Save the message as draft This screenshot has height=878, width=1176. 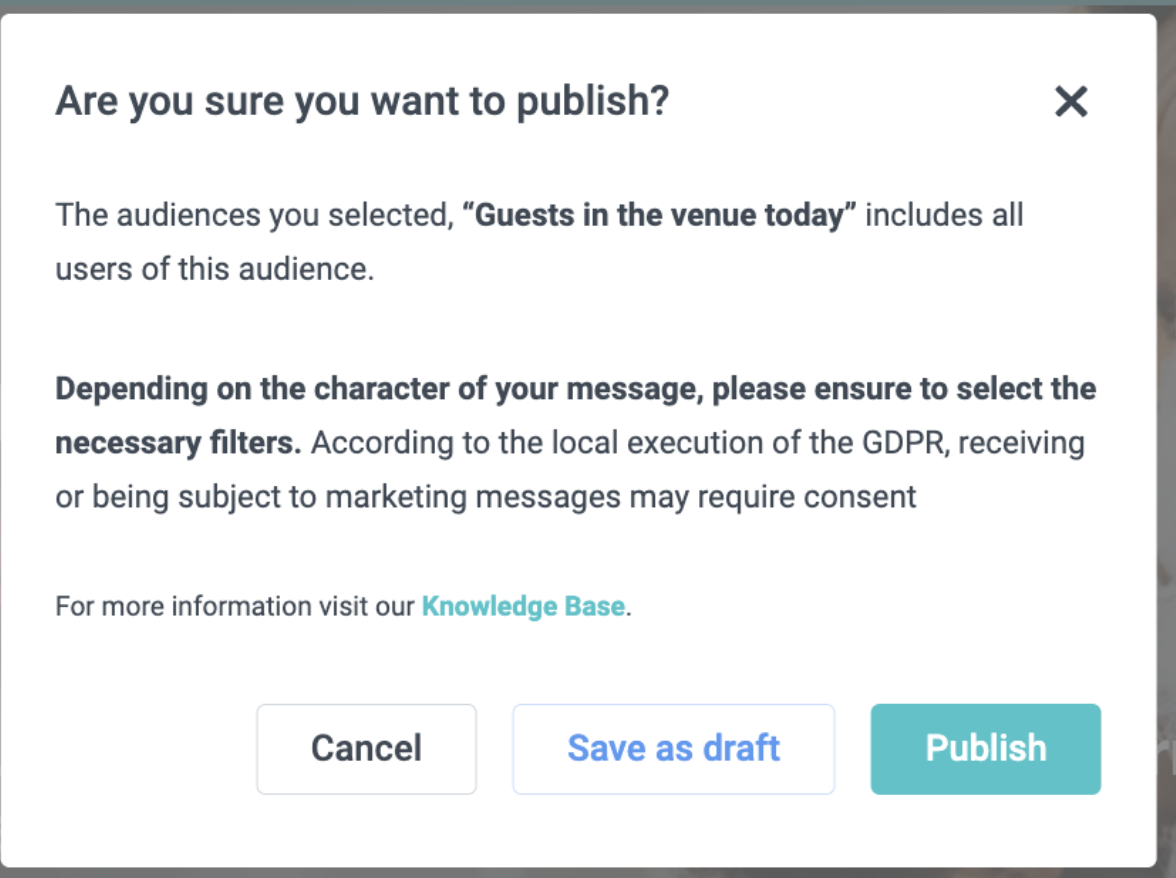pos(673,748)
